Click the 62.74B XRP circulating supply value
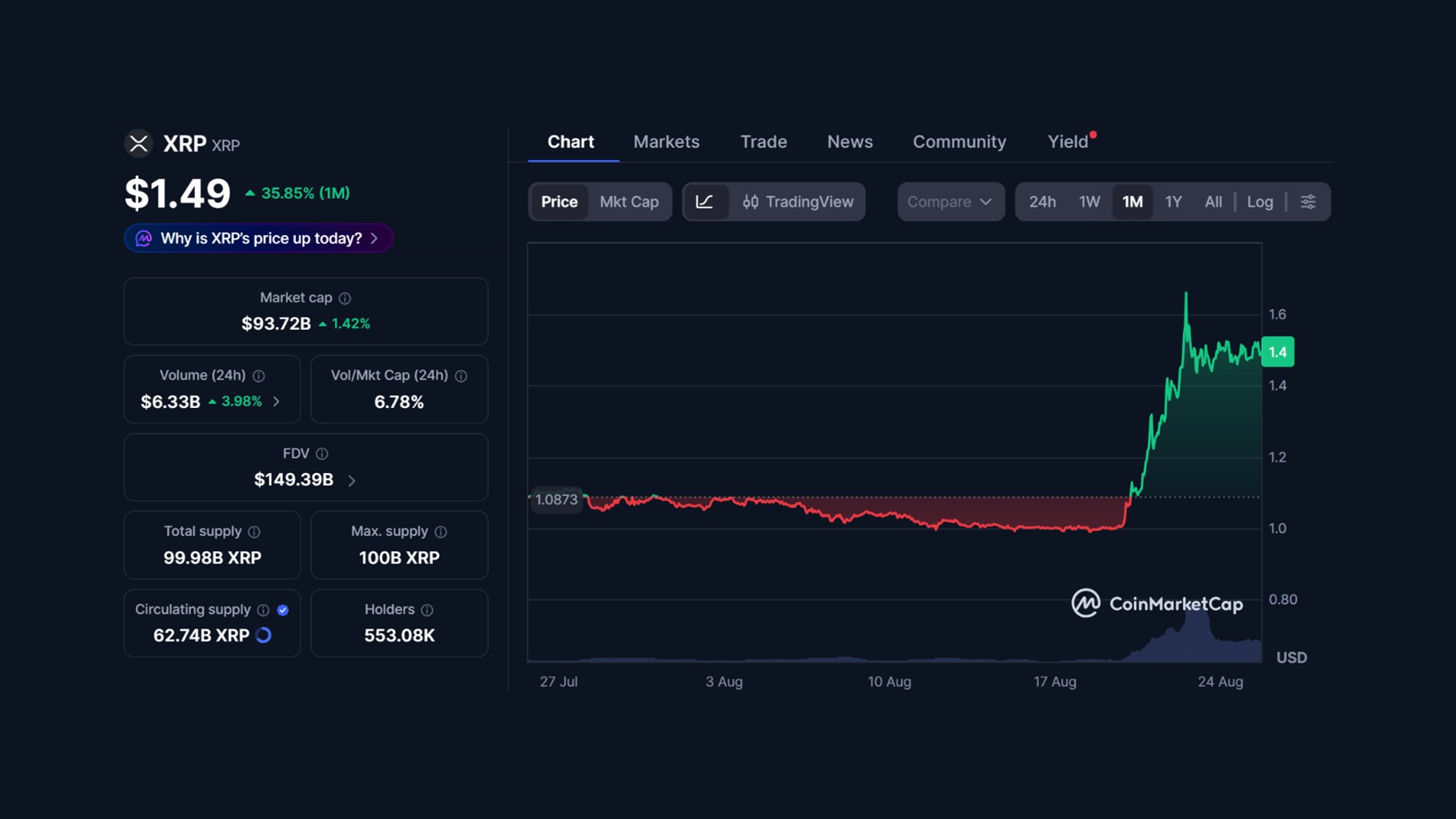The width and height of the screenshot is (1456, 819). pyautogui.click(x=201, y=635)
